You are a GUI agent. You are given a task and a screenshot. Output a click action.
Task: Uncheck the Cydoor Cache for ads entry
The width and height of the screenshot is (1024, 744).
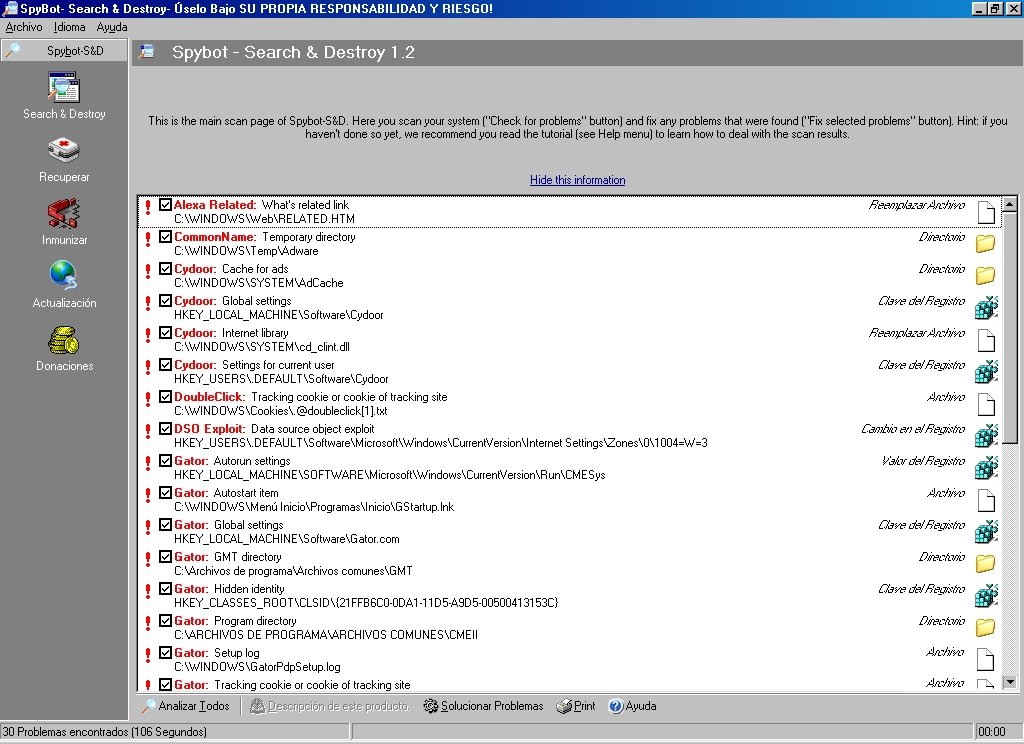click(165, 268)
